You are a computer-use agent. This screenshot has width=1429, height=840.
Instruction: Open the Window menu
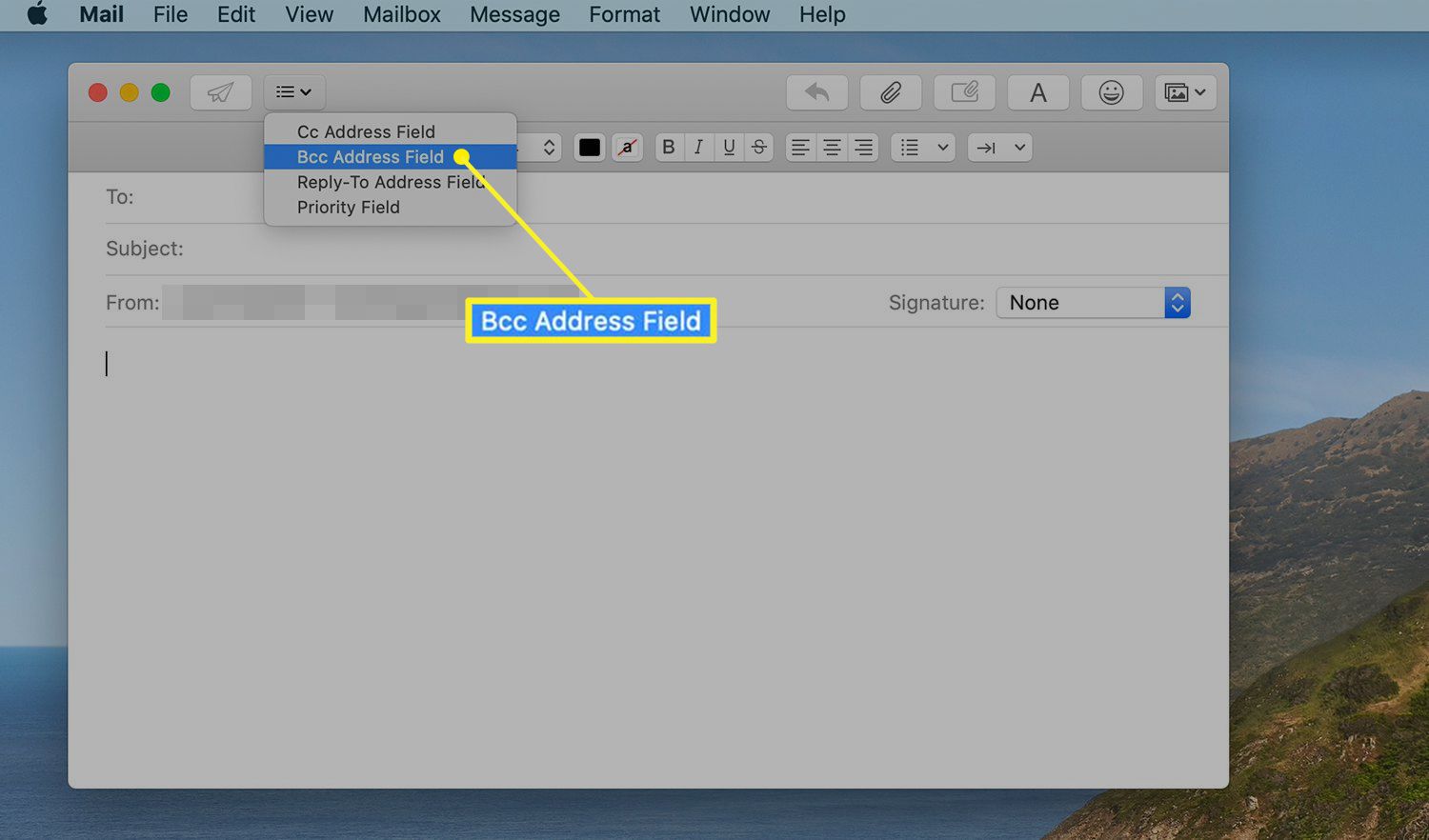[730, 14]
